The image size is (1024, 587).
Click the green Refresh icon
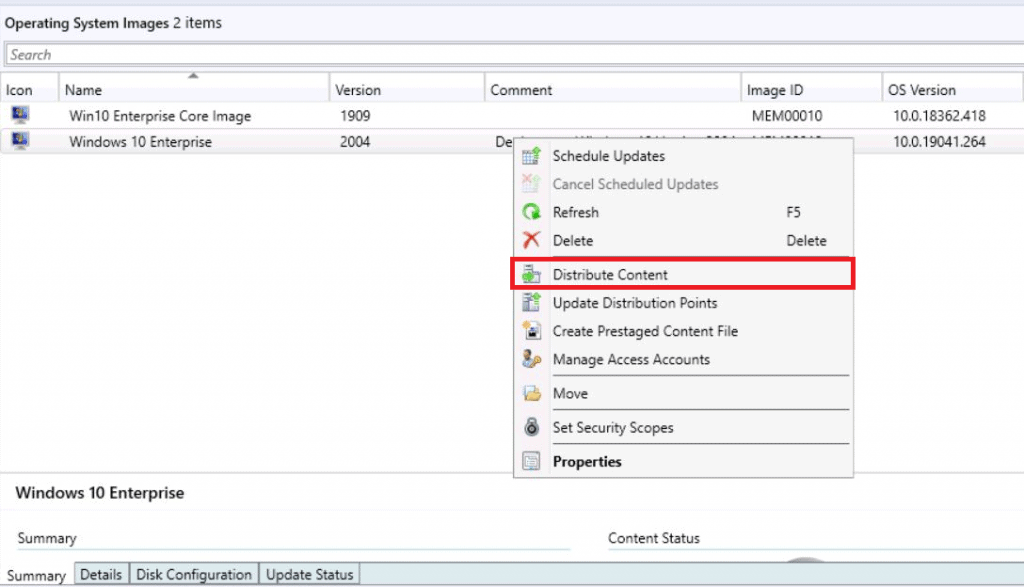[x=531, y=212]
